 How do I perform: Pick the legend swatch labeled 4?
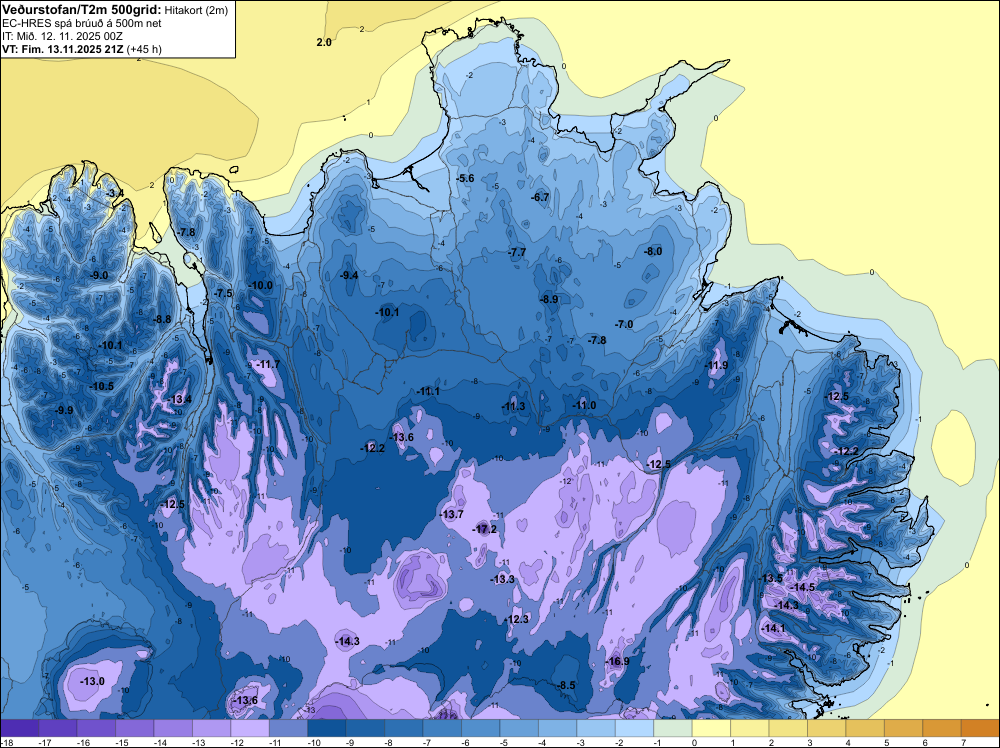pyautogui.click(x=865, y=728)
